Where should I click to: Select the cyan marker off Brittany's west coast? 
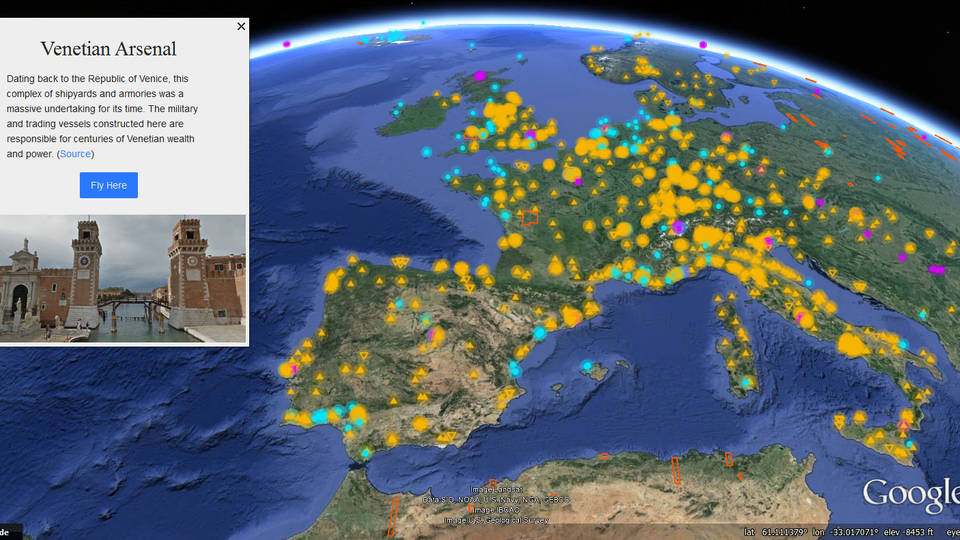point(427,152)
